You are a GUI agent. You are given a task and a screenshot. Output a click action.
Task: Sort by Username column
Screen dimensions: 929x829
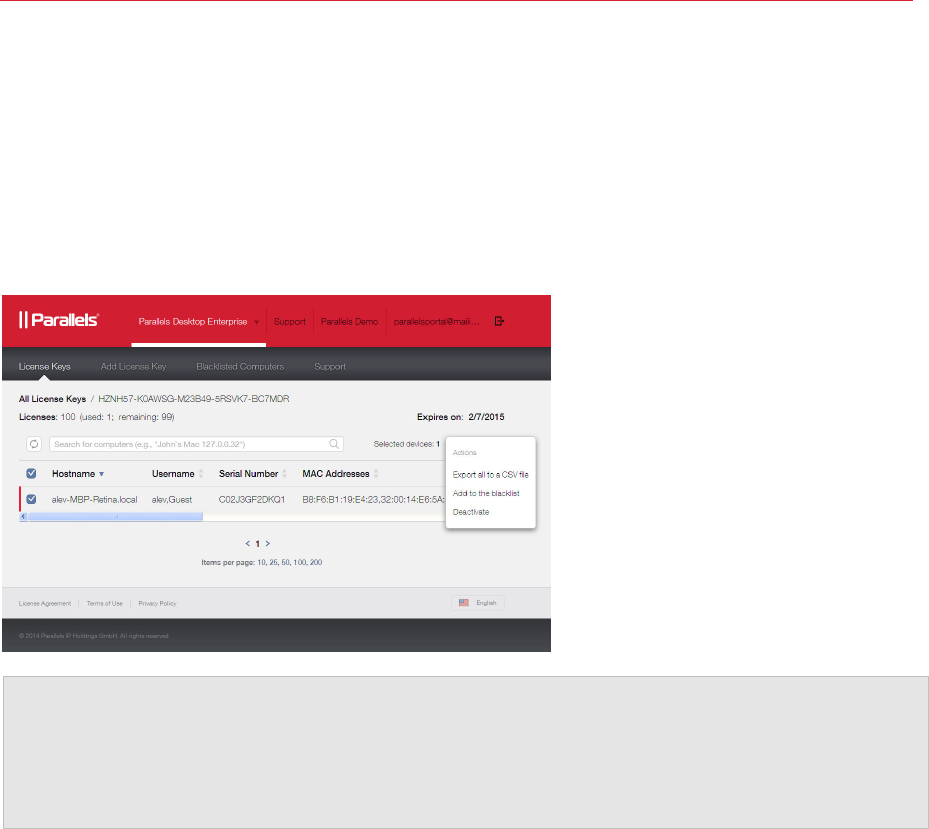coord(177,473)
